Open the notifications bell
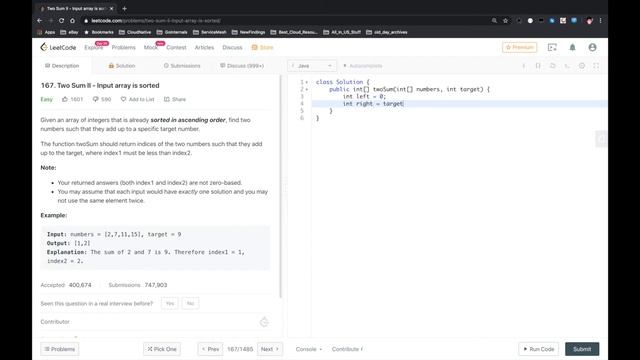The height and width of the screenshot is (360, 640). pyautogui.click(x=572, y=47)
